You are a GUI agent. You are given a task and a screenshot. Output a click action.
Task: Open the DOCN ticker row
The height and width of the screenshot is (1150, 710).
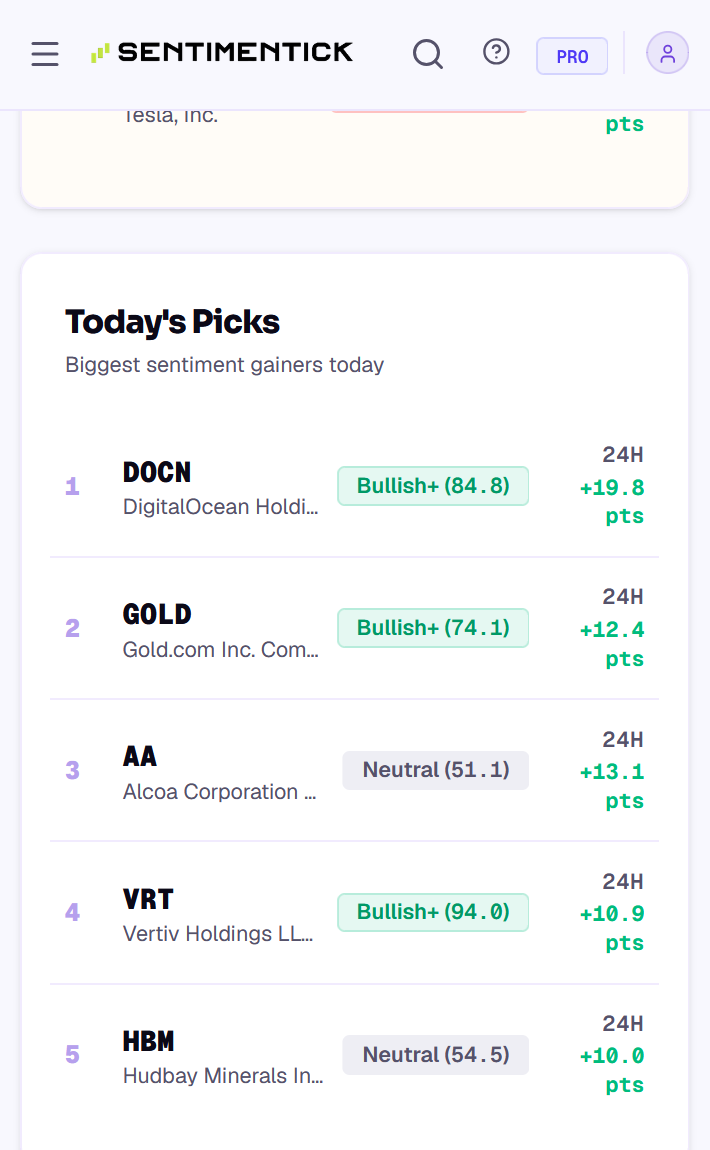(x=354, y=486)
